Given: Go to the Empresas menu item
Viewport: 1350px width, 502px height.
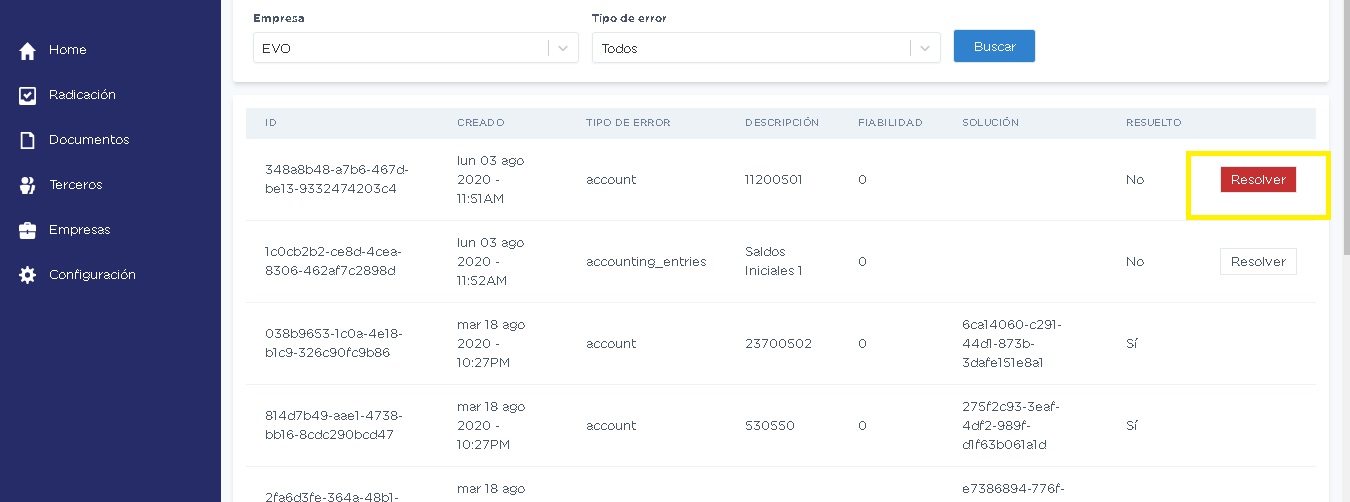Looking at the screenshot, I should [79, 230].
